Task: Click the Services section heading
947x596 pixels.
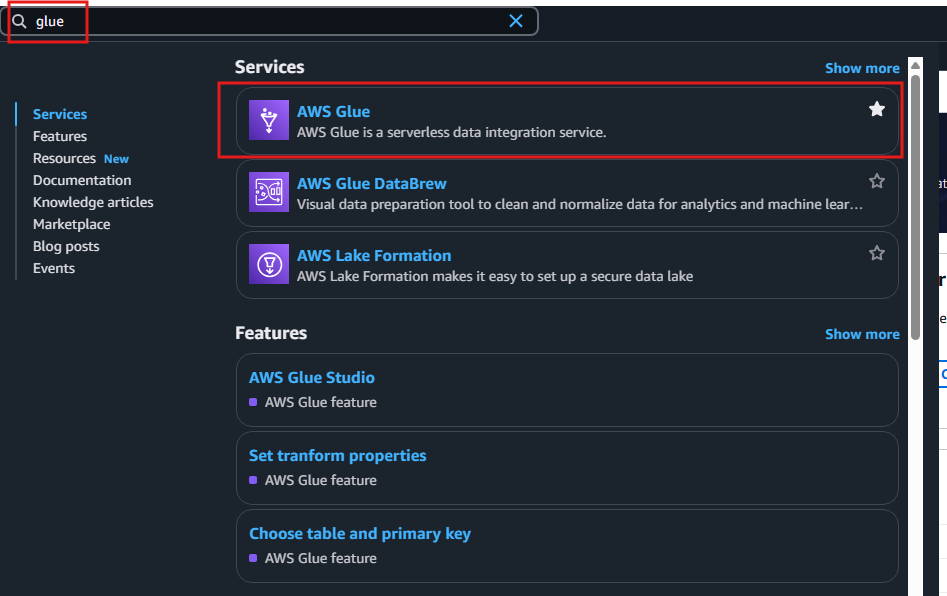Action: click(269, 67)
